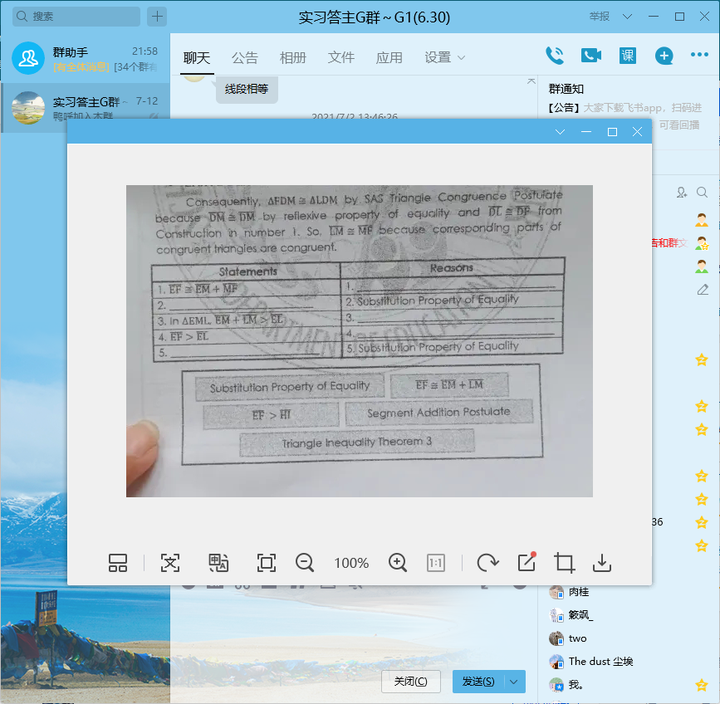Open the image viewer title bar dropdown chevron
This screenshot has width=720, height=704.
pos(560,132)
